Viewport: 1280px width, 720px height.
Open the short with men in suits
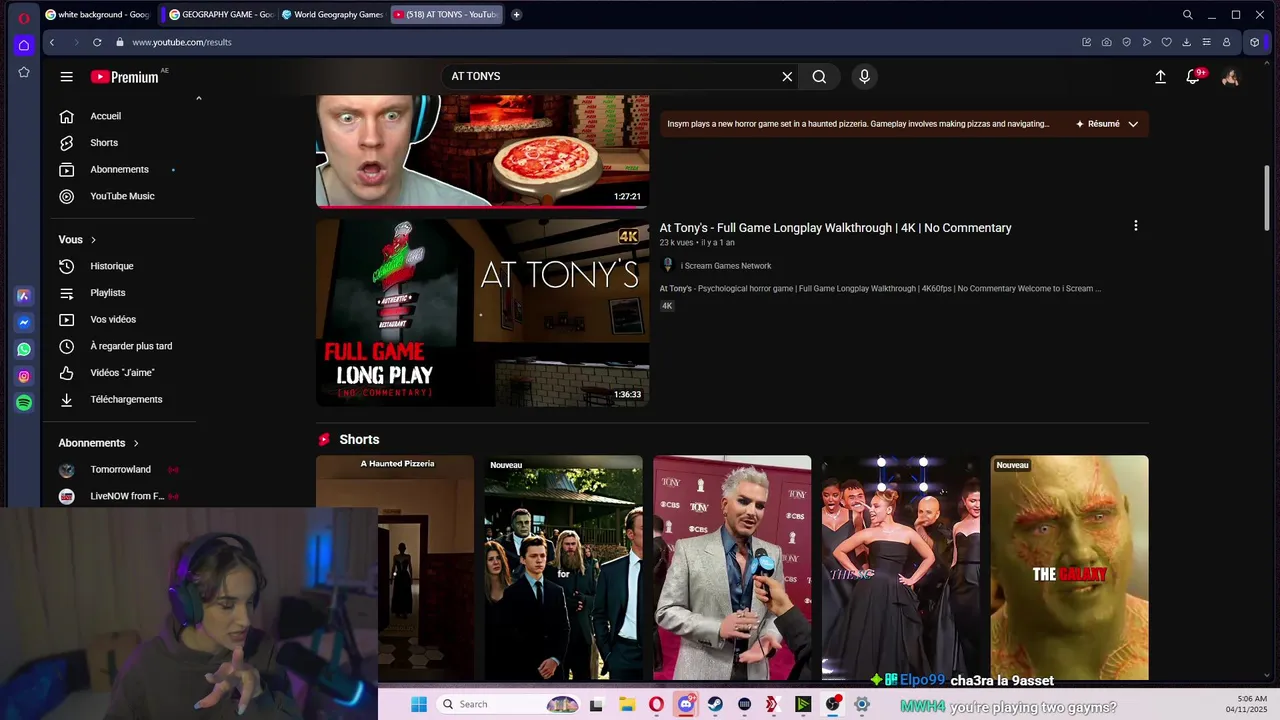point(563,568)
